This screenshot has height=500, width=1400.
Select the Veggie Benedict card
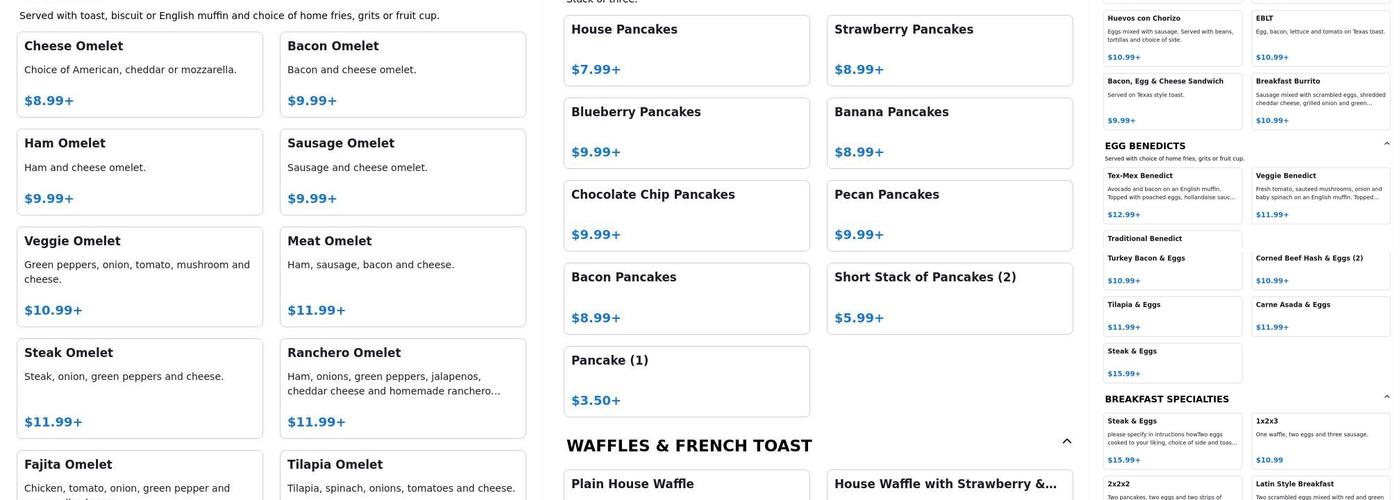tap(1321, 195)
